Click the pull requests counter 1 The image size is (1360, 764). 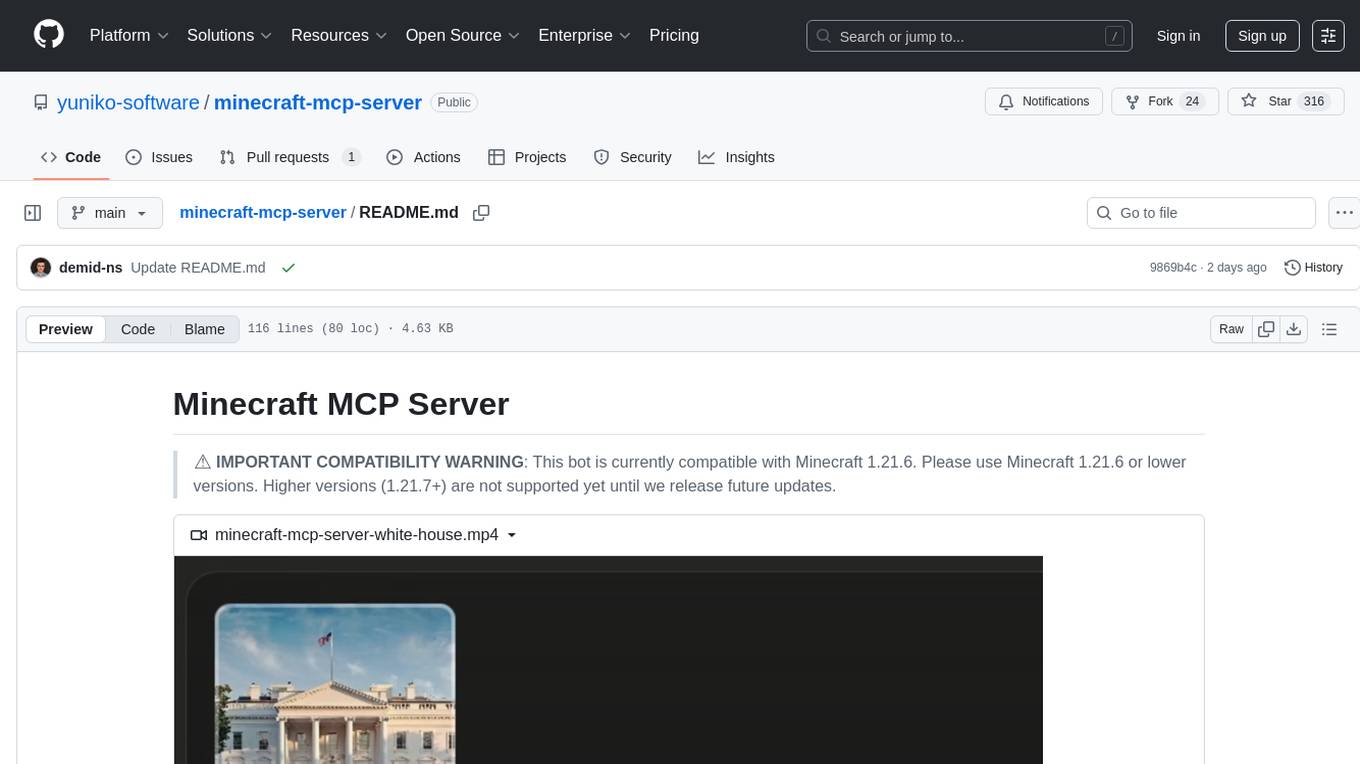coord(351,157)
